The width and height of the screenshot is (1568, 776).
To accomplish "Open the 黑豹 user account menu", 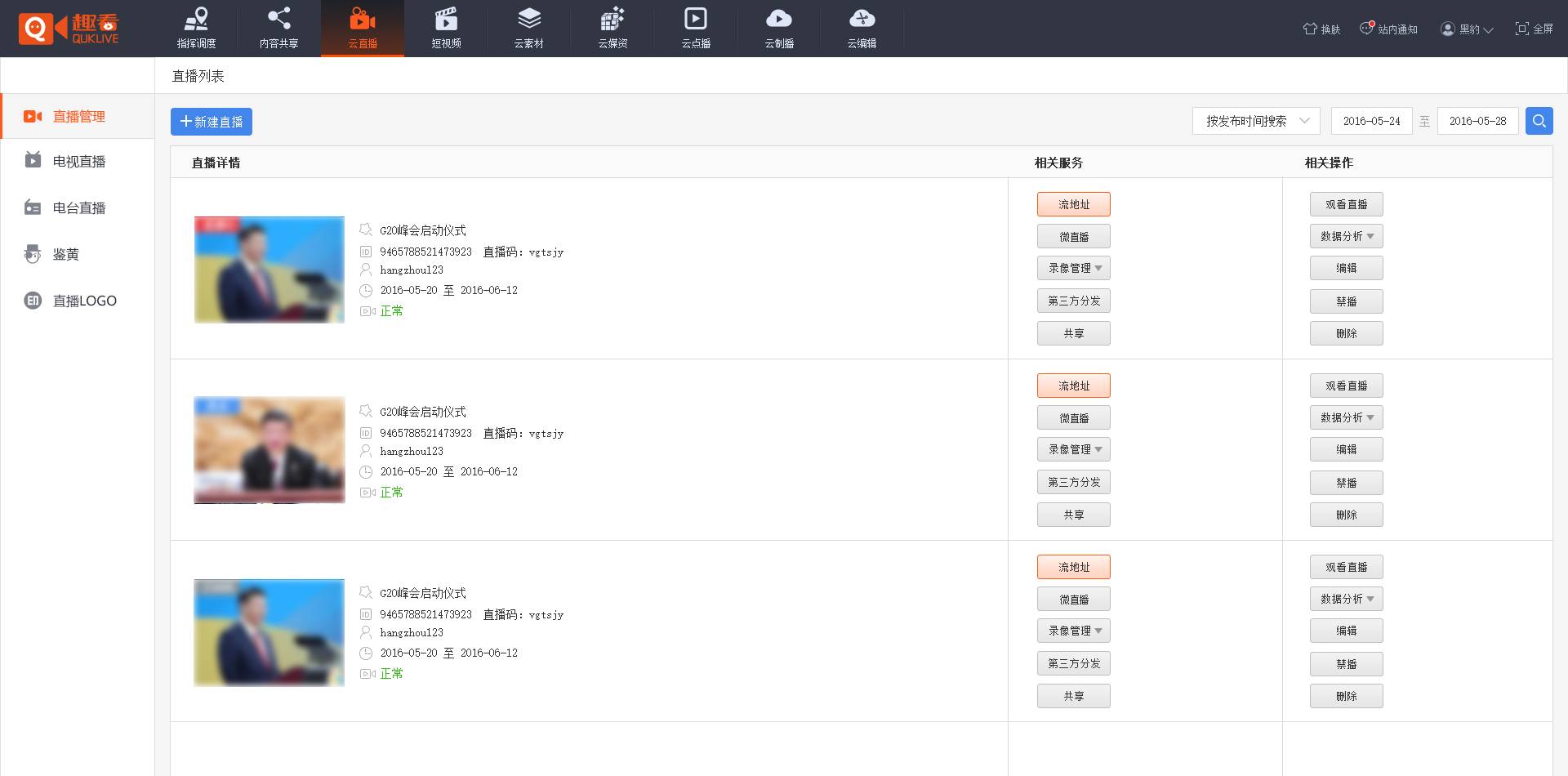I will [1467, 29].
